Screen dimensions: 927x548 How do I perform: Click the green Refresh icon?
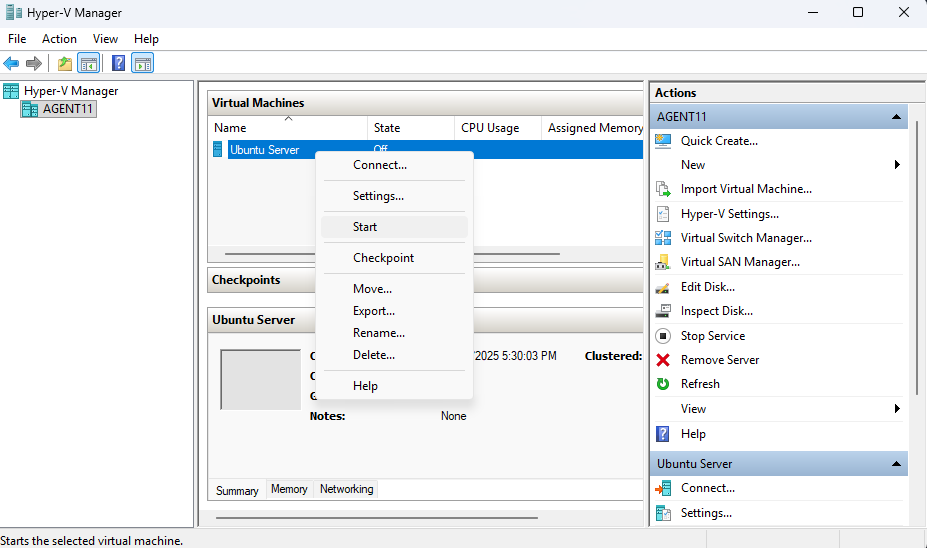pos(663,384)
